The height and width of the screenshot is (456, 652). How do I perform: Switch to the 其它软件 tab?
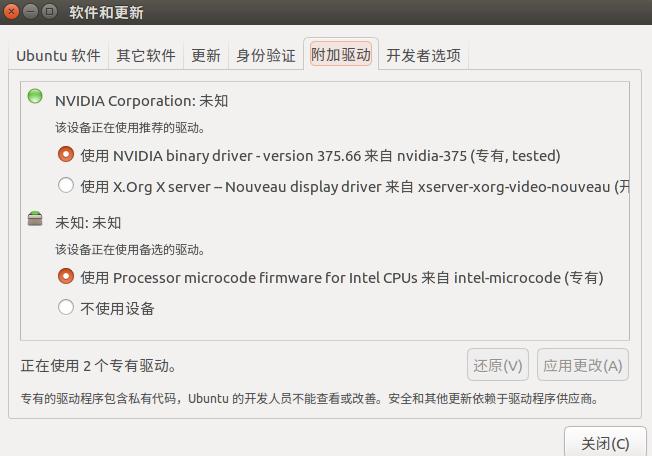(x=146, y=55)
